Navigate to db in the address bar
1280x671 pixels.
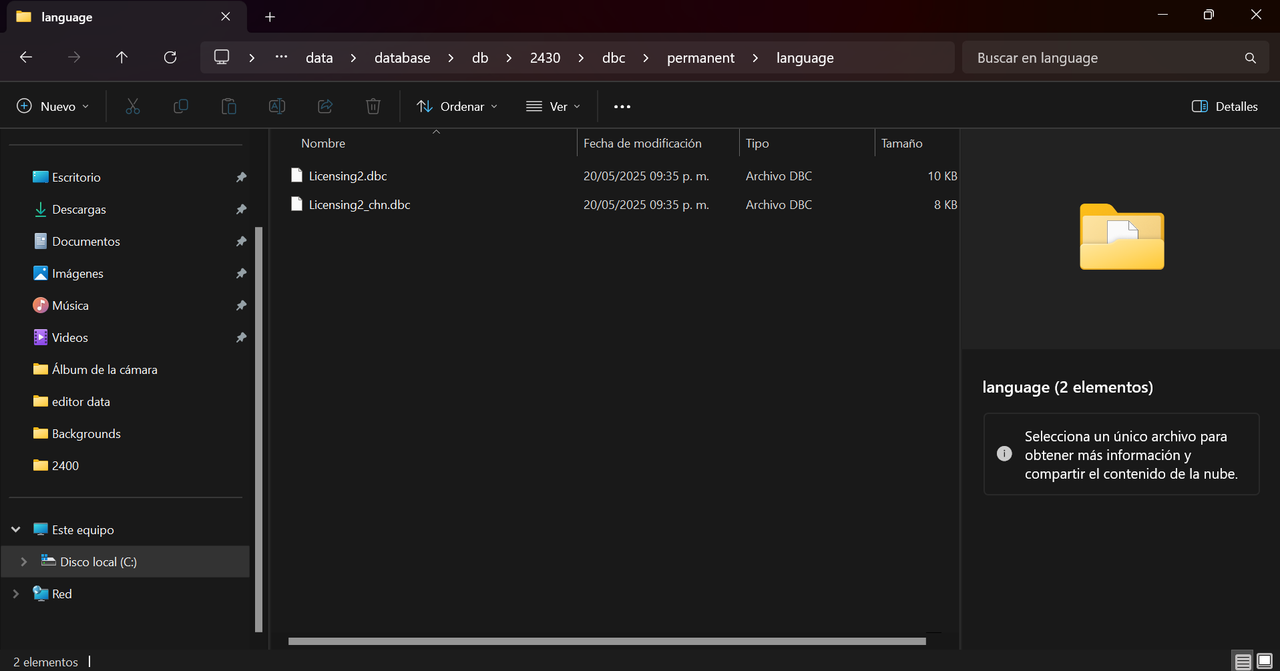pyautogui.click(x=480, y=58)
